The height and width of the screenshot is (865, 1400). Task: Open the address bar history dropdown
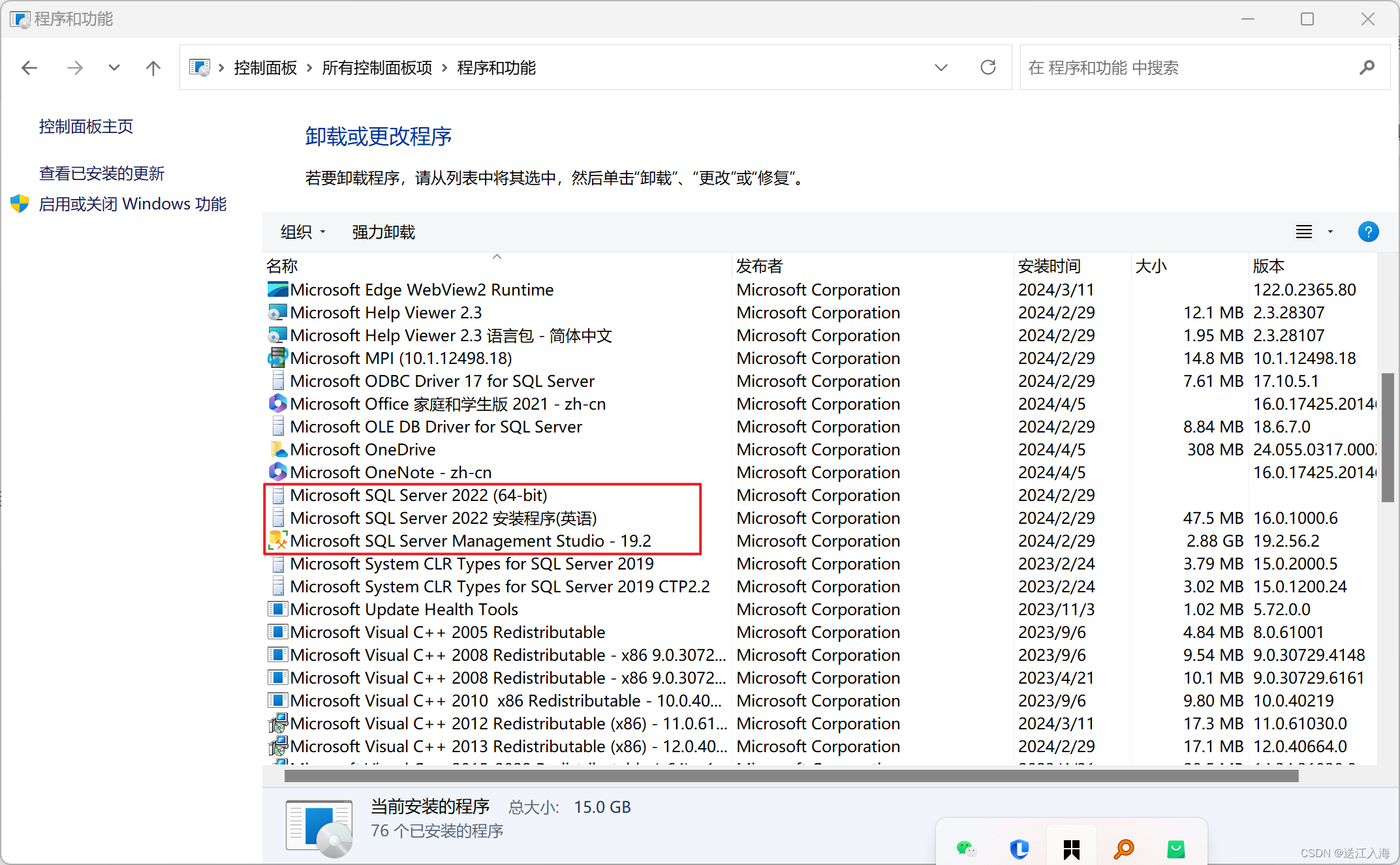(x=941, y=68)
